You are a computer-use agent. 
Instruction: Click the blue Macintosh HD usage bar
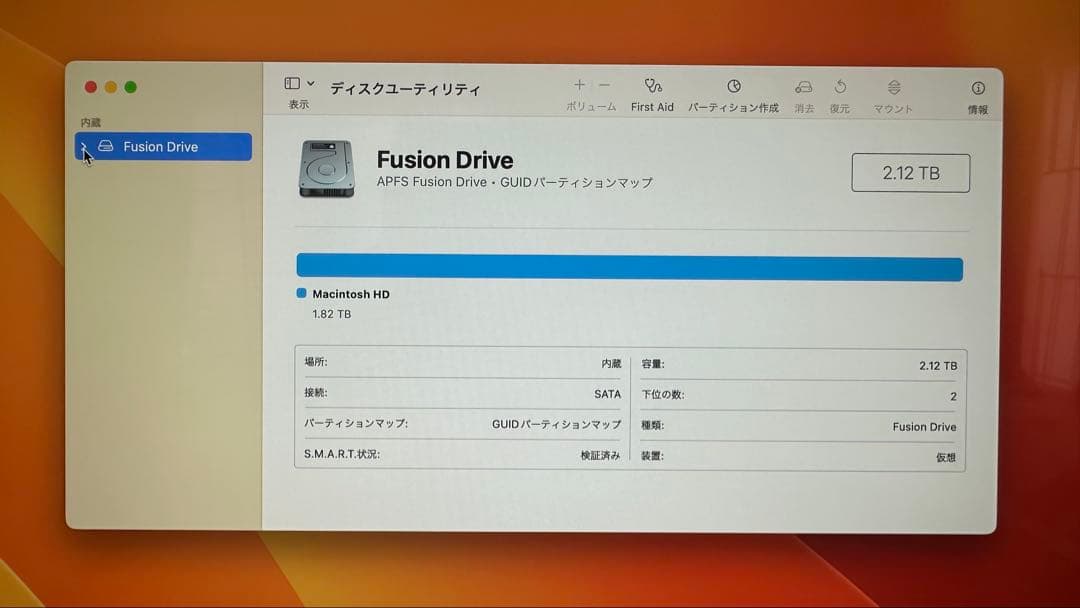tap(630, 268)
